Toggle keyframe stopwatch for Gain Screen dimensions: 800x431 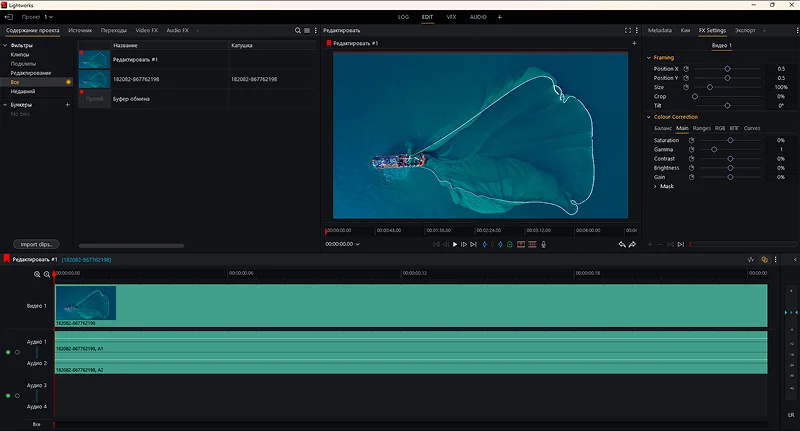[691, 177]
